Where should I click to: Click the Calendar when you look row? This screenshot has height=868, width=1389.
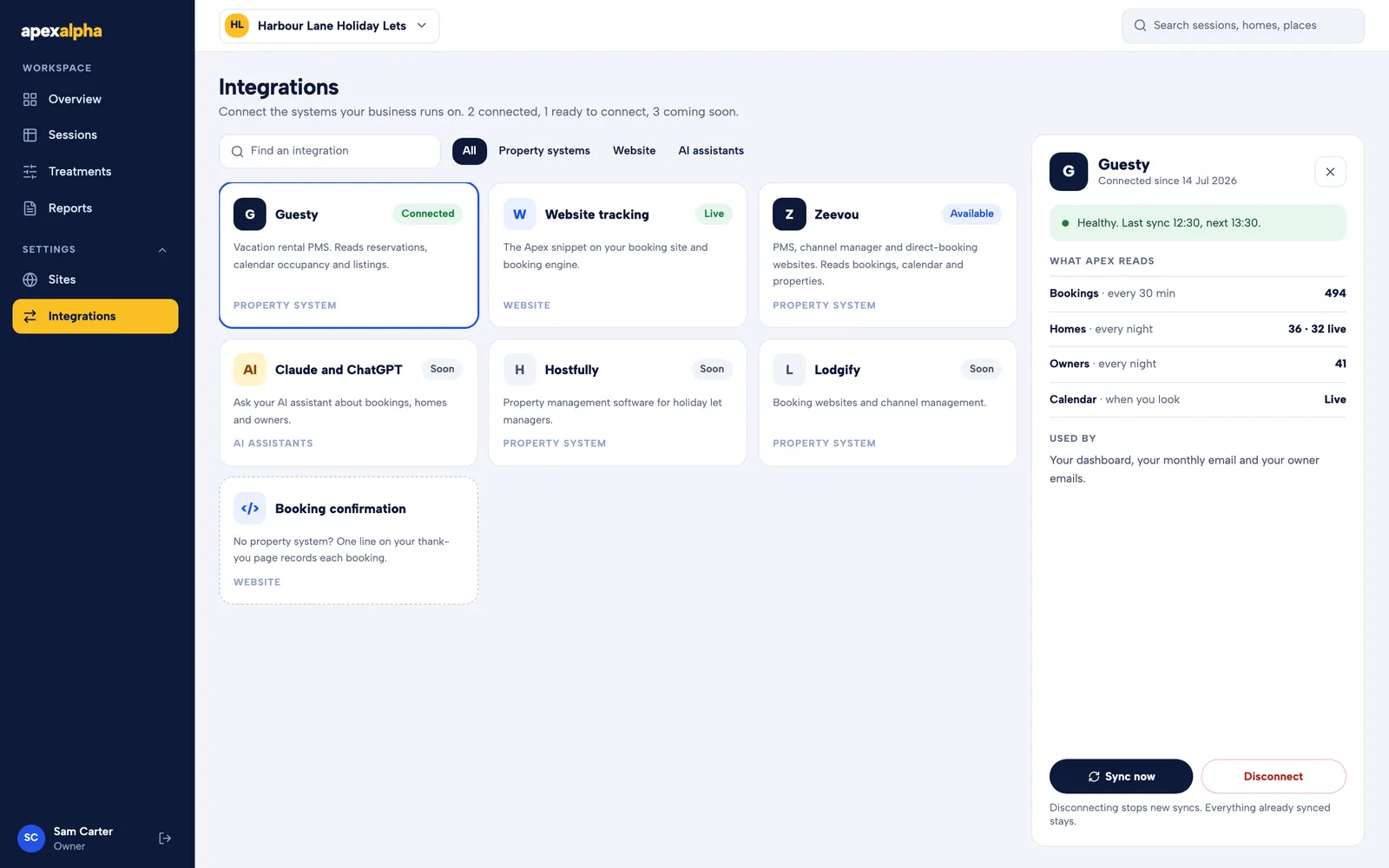click(x=1198, y=399)
